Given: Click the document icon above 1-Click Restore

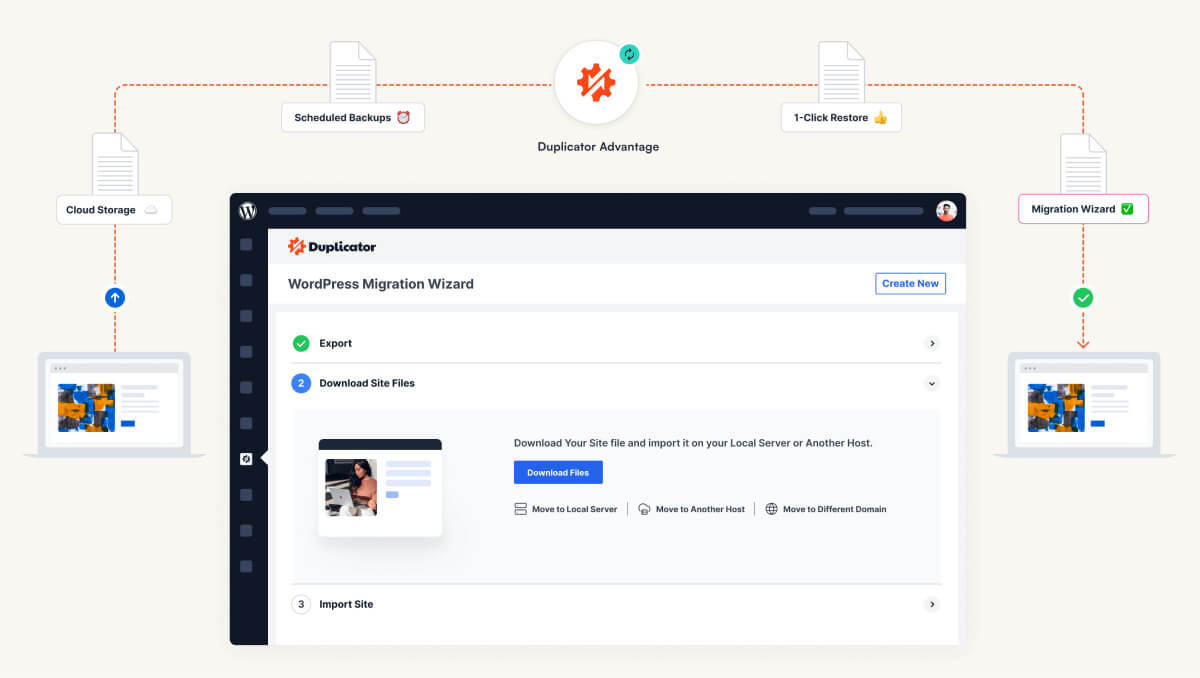Looking at the screenshot, I should pyautogui.click(x=841, y=72).
